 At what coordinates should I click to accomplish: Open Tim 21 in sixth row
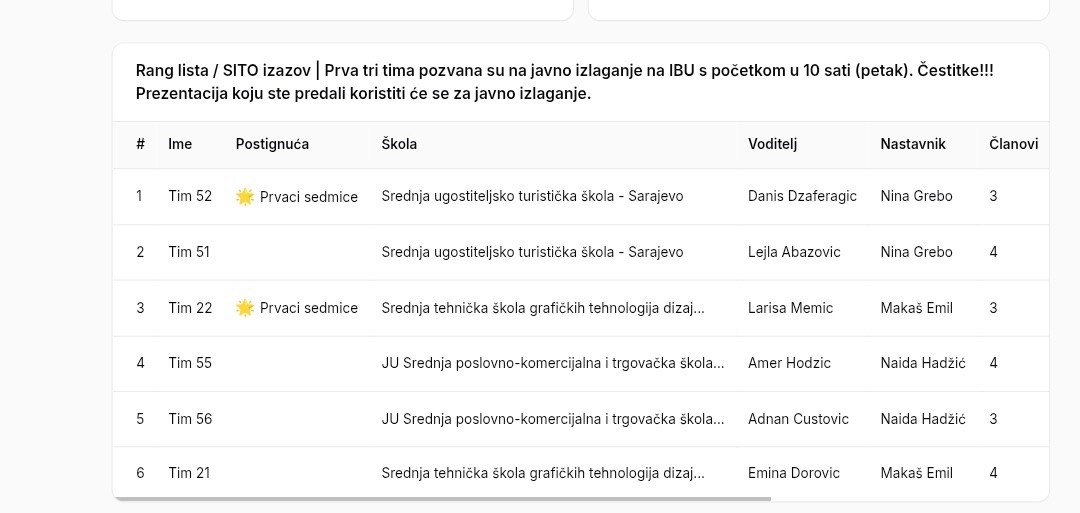(x=189, y=473)
